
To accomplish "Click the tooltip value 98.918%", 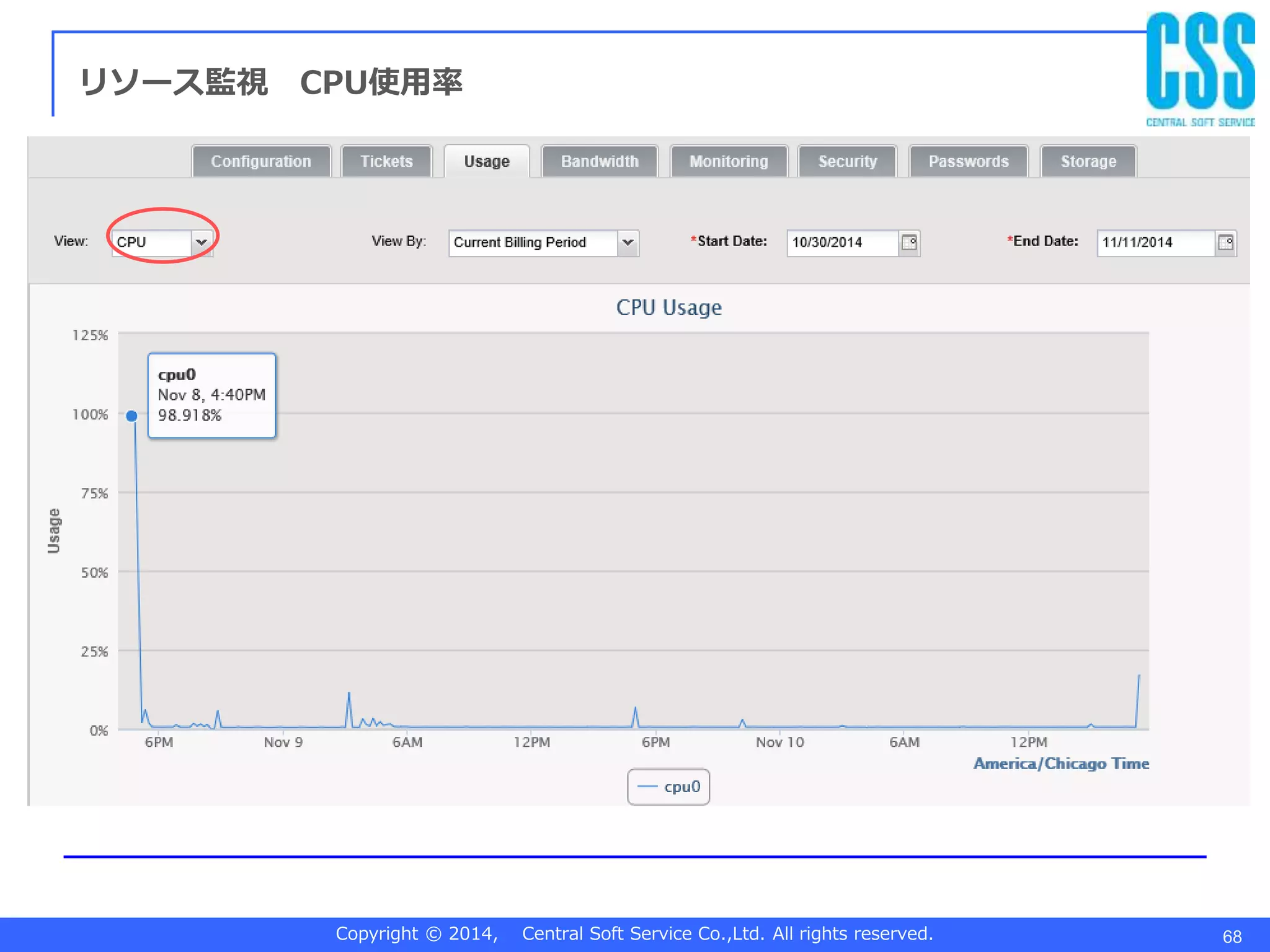I will click(190, 415).
